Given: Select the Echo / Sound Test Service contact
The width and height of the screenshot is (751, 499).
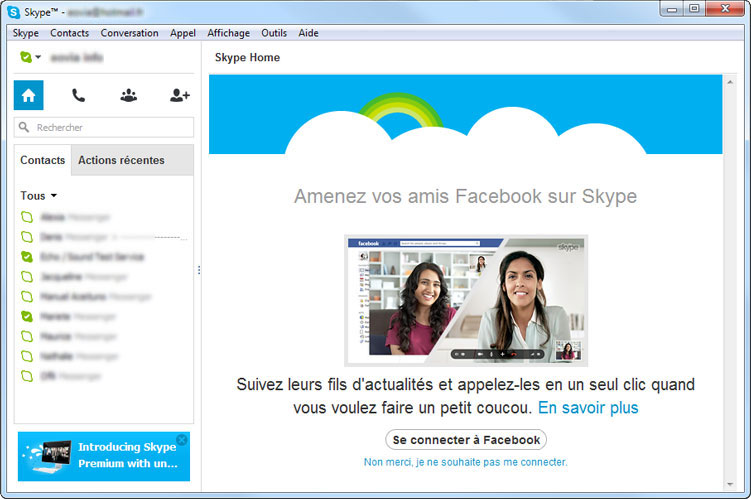Looking at the screenshot, I should tap(103, 257).
